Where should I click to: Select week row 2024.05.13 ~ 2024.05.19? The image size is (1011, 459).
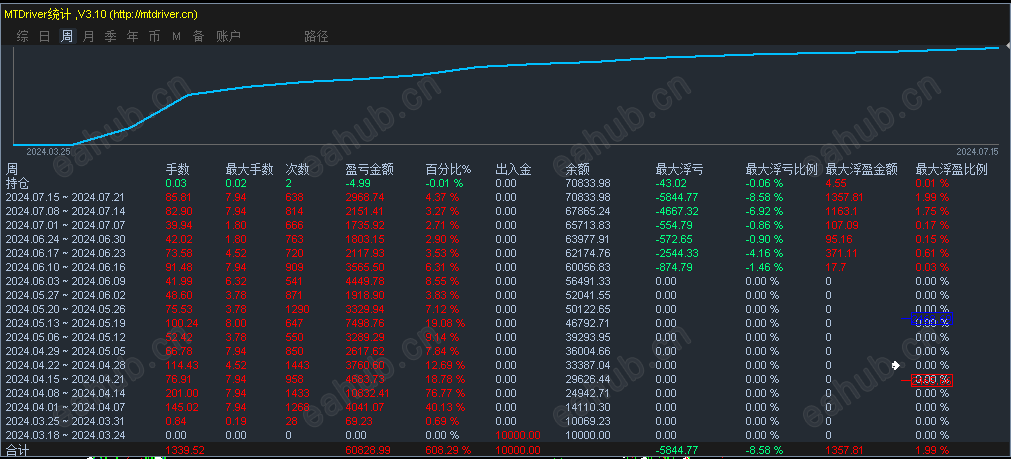click(x=64, y=323)
